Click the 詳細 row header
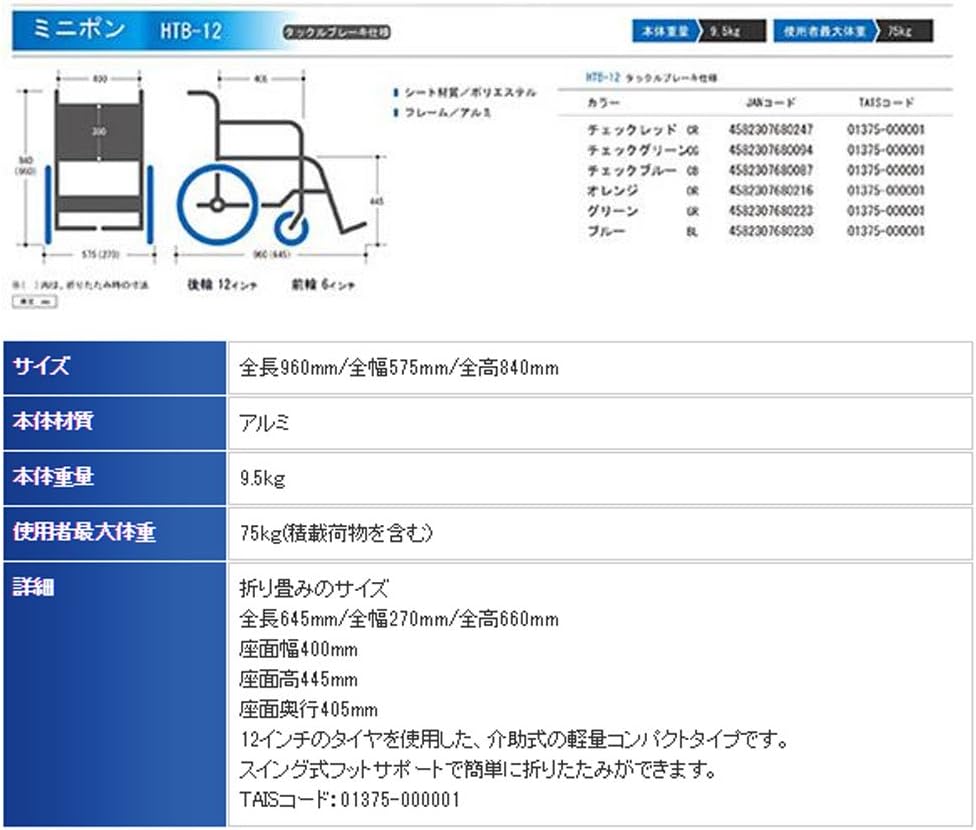976x830 pixels. click(x=115, y=694)
